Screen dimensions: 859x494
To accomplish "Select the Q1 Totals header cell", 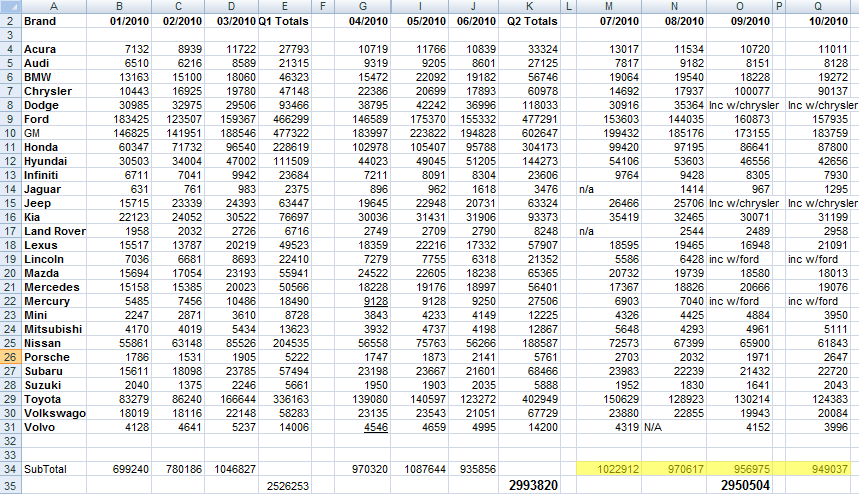I will click(x=284, y=21).
